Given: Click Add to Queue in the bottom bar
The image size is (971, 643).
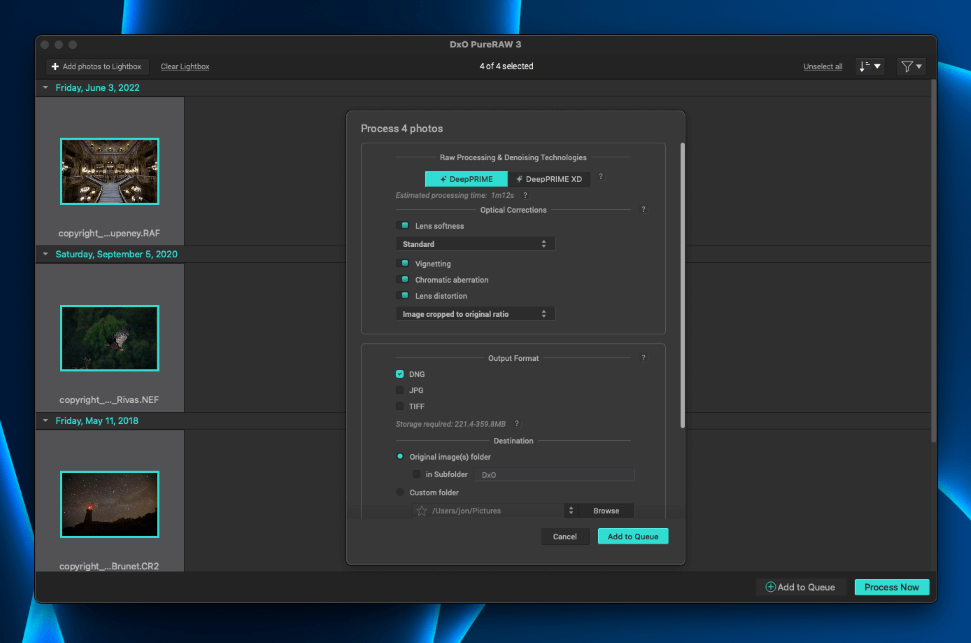Looking at the screenshot, I should pos(800,587).
